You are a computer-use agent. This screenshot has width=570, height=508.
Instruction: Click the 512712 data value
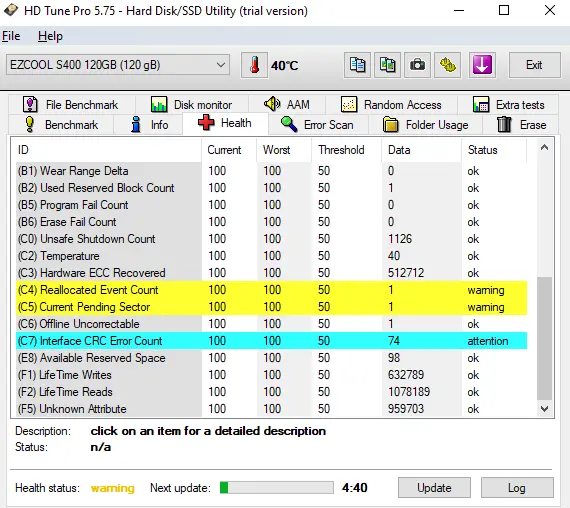tap(406, 273)
